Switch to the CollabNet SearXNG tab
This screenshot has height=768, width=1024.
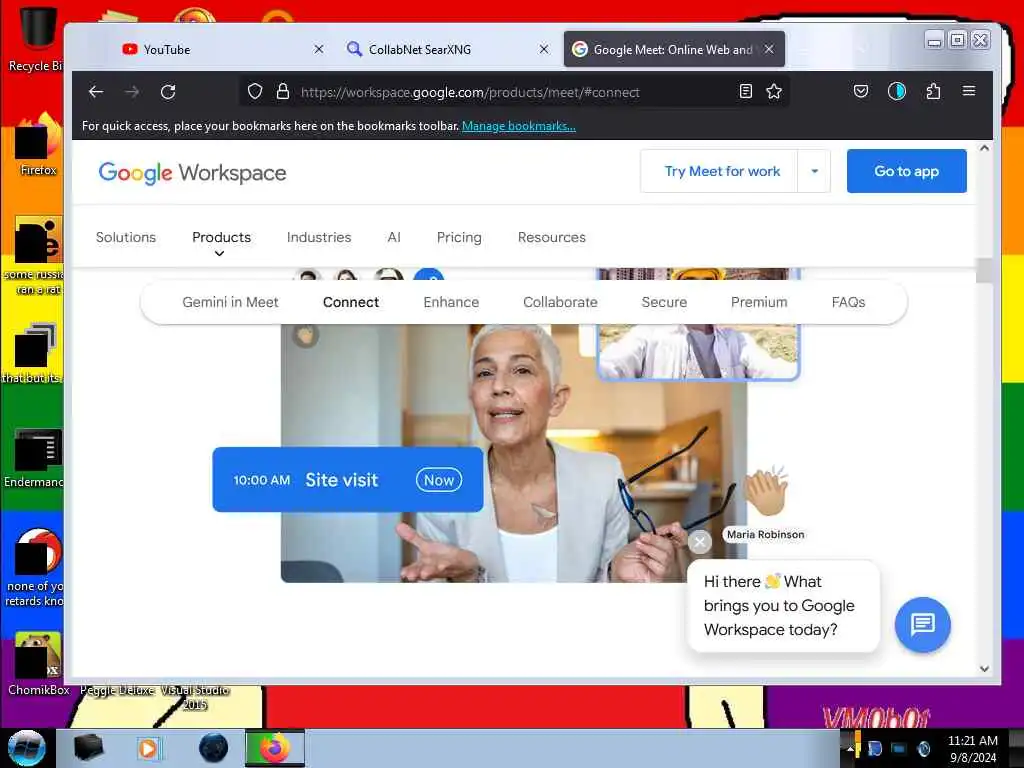coord(447,49)
